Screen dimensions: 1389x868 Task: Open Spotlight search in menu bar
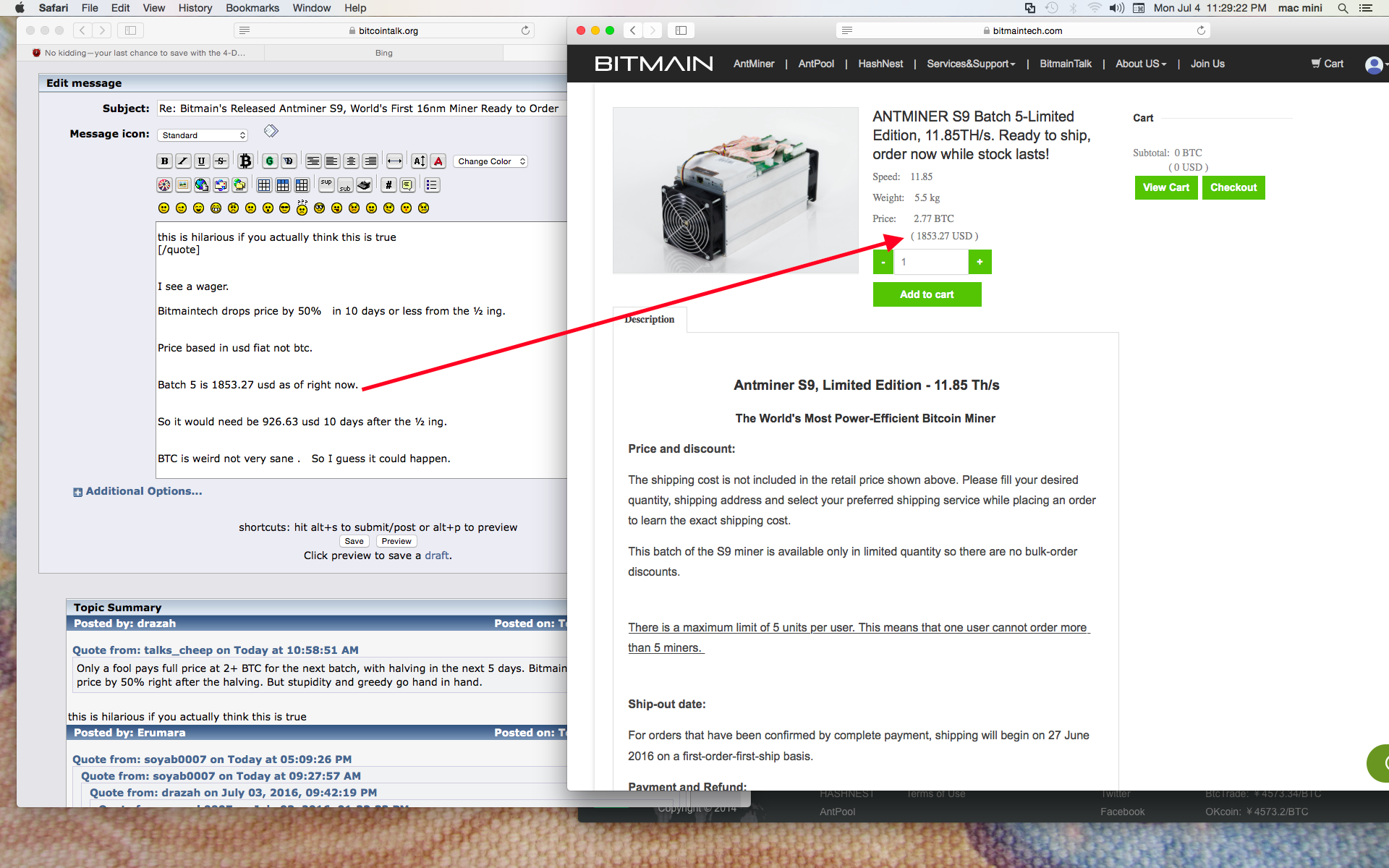tap(1343, 8)
